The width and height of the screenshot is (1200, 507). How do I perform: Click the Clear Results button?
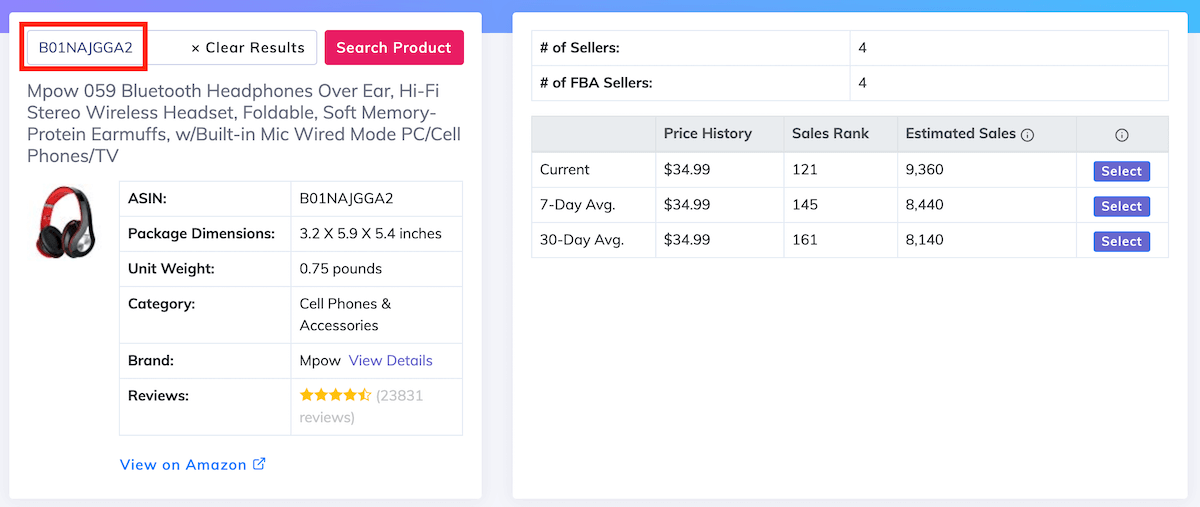pos(248,47)
